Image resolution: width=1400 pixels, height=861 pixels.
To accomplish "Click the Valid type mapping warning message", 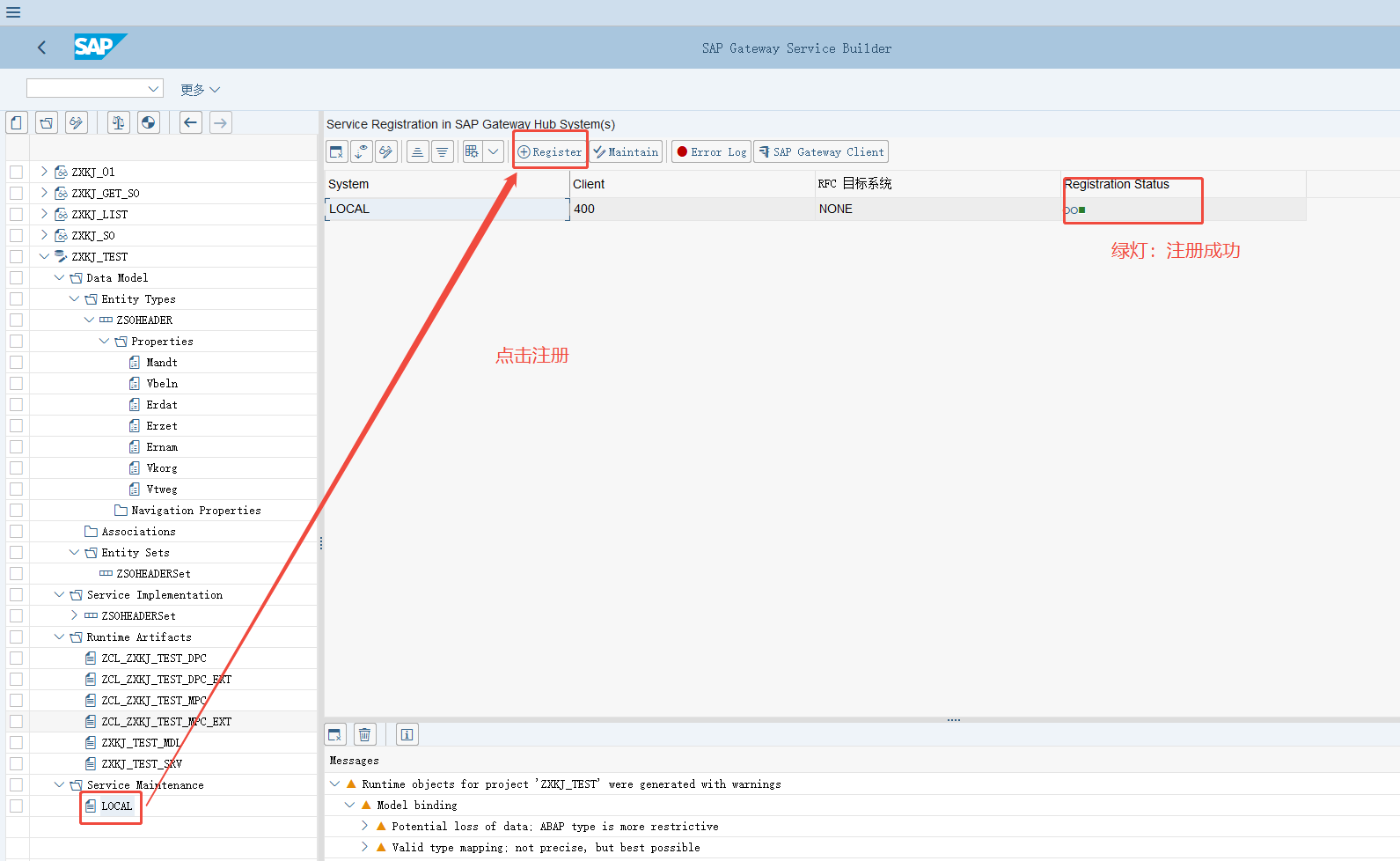I will click(546, 847).
